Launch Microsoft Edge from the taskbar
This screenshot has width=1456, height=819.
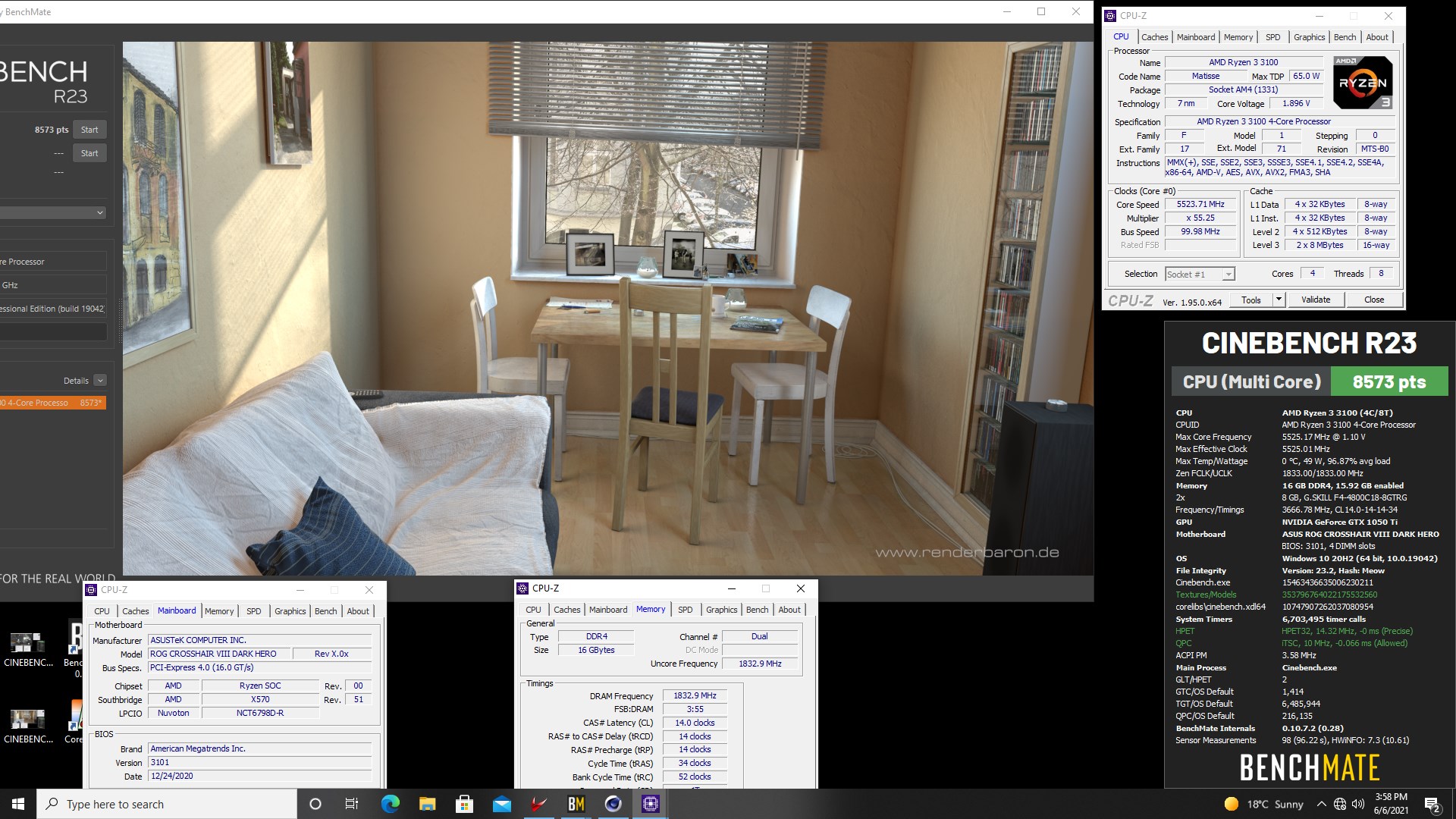coord(390,804)
